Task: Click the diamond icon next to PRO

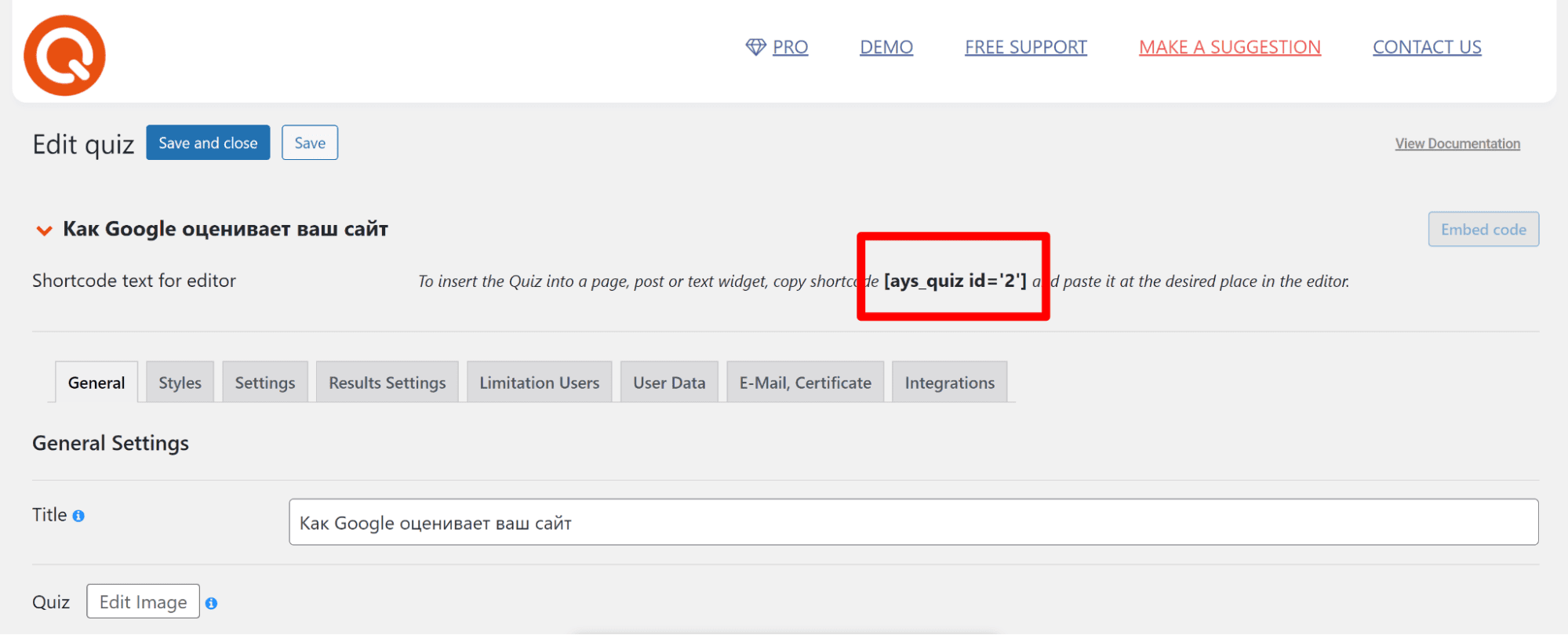Action: point(755,47)
